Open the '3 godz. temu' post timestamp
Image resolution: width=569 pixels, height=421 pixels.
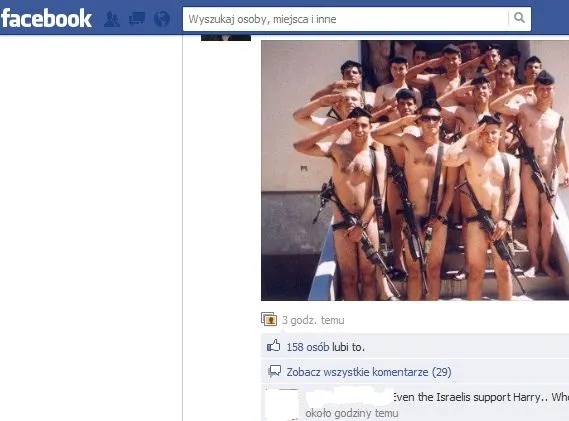click(x=313, y=320)
